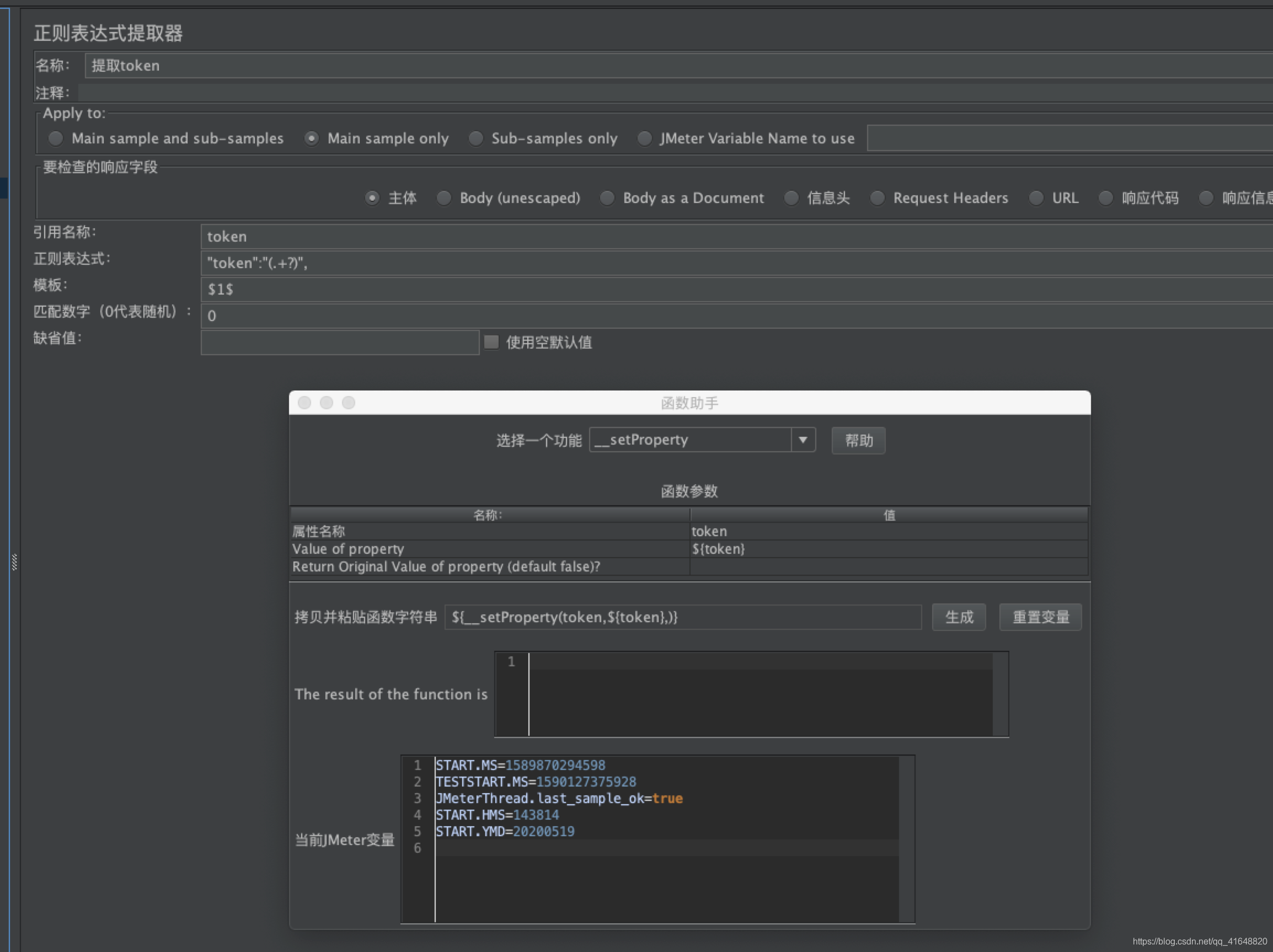Select Body (unescaped) radio button
The width and height of the screenshot is (1273, 952).
pyautogui.click(x=440, y=196)
